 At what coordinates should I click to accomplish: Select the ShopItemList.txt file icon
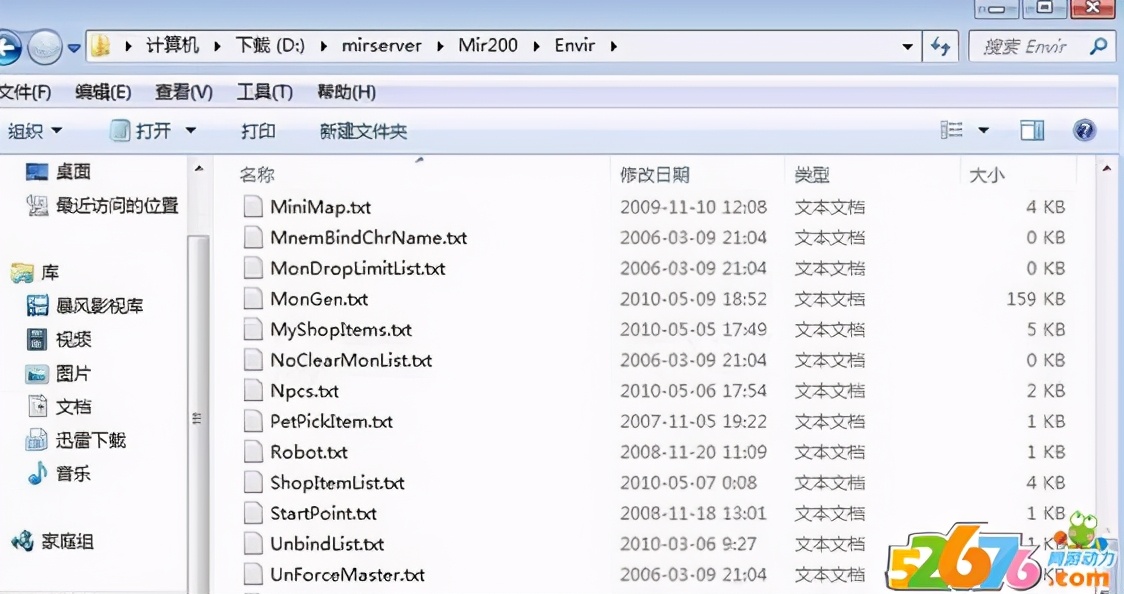tap(253, 483)
